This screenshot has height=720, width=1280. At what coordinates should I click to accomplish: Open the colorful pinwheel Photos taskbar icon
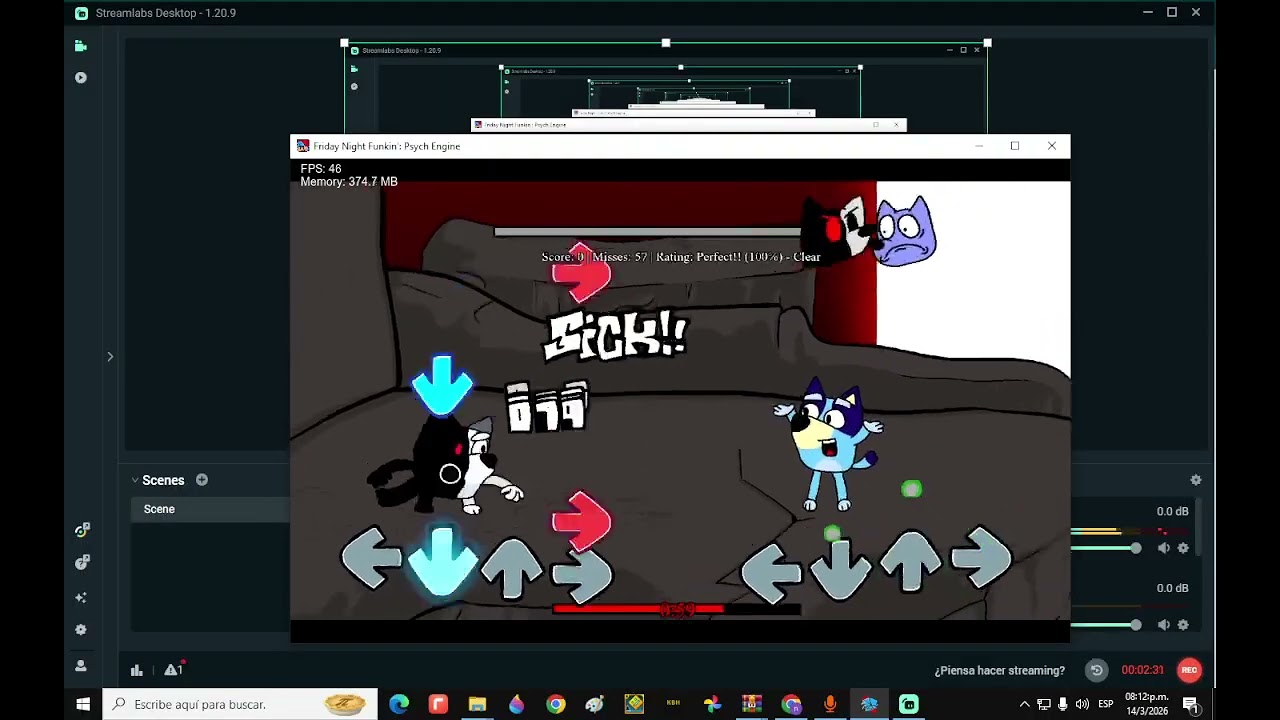coord(712,704)
